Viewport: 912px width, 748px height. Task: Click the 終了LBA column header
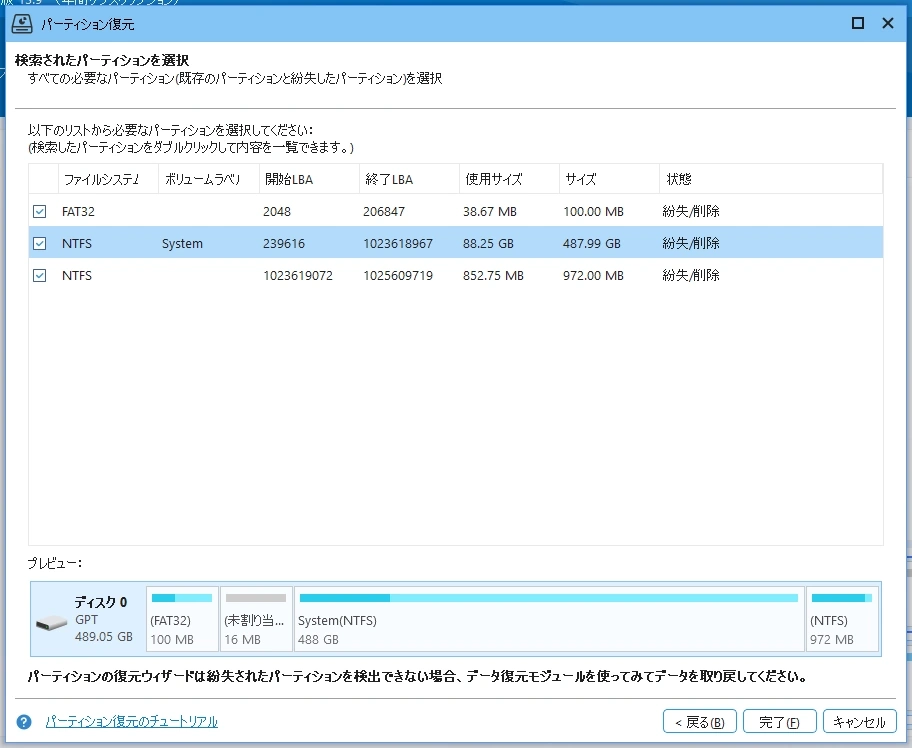point(409,179)
